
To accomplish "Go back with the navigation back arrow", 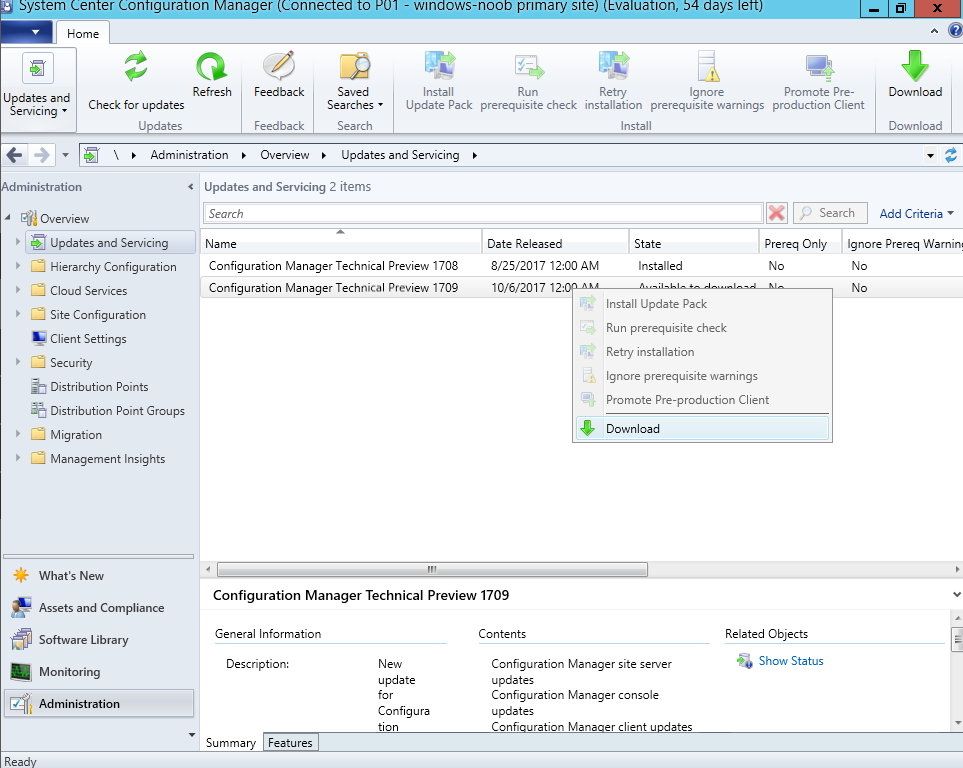I will click(x=15, y=155).
